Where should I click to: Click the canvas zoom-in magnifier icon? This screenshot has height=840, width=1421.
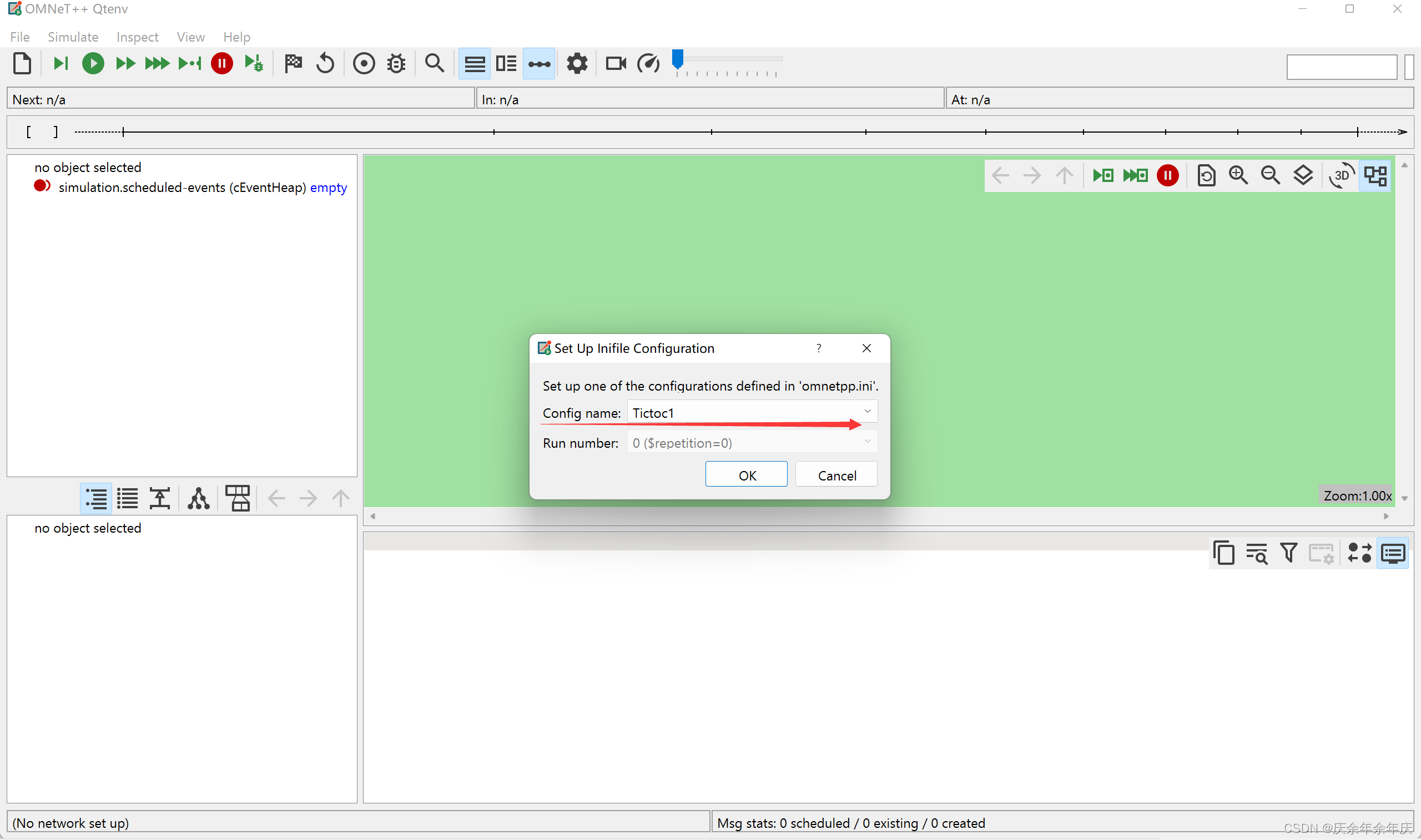pyautogui.click(x=1238, y=175)
